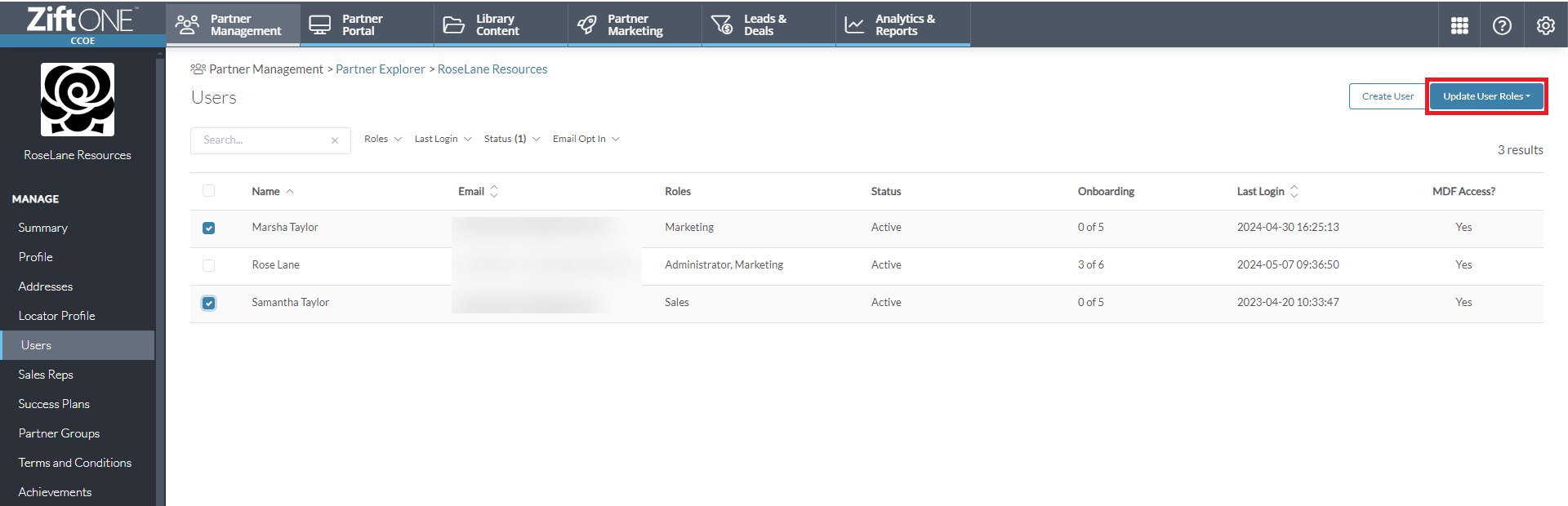The image size is (1568, 506).
Task: Click the '3 of 6' onboarding cell
Action: coord(1090,265)
